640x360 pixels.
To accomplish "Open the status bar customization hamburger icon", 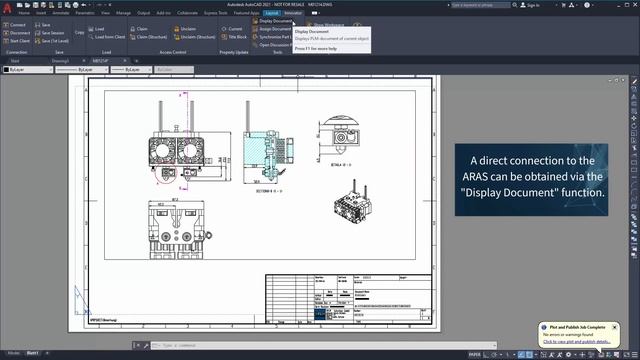I will click(635, 354).
